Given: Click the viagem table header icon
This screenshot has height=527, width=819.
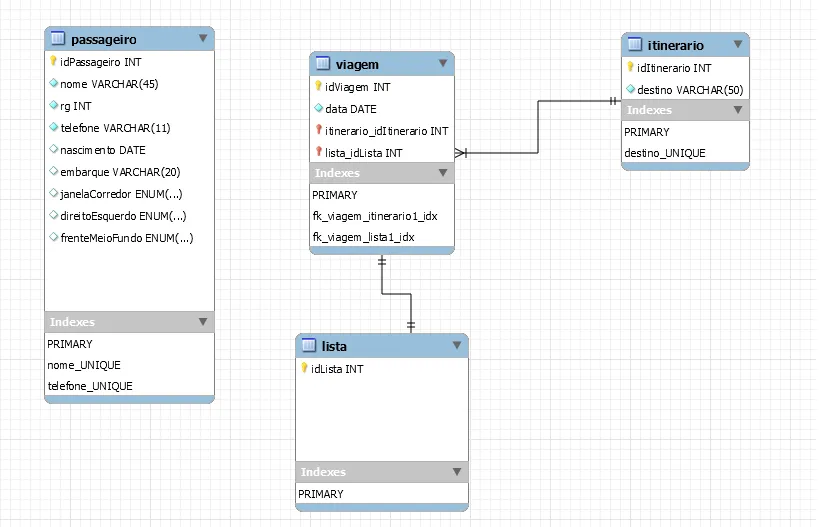Looking at the screenshot, I should (x=322, y=64).
